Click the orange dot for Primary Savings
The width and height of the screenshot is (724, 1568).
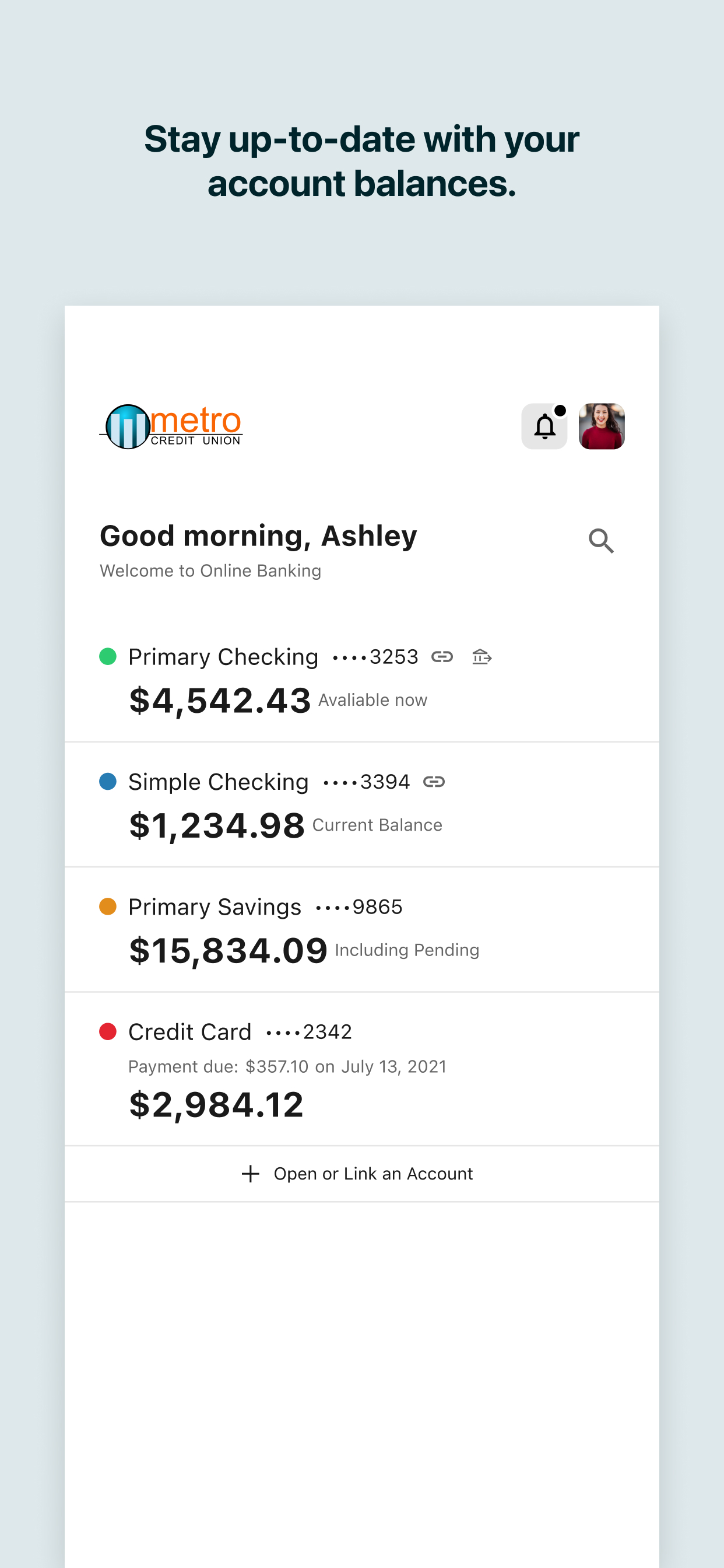coord(108,907)
